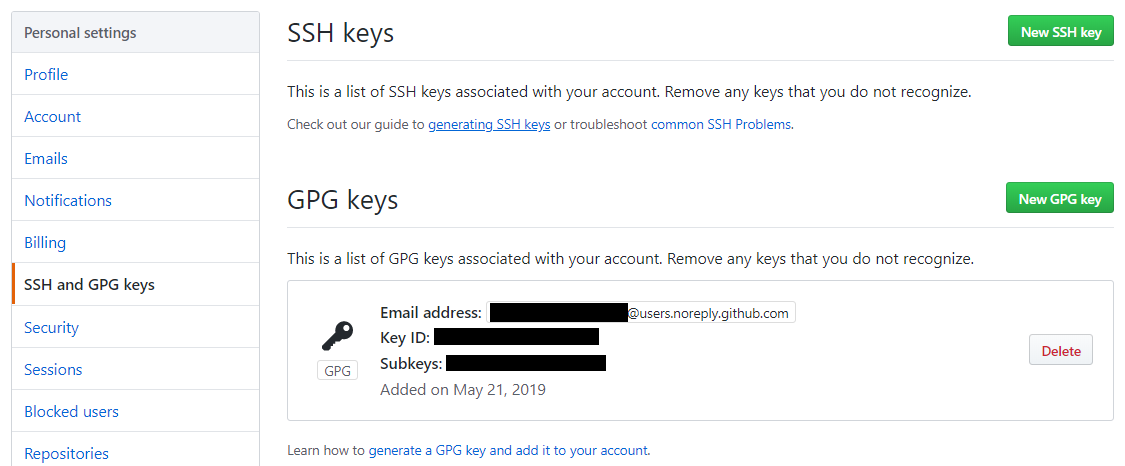Open common SSH Problems link
1125x466 pixels.
[x=721, y=125]
